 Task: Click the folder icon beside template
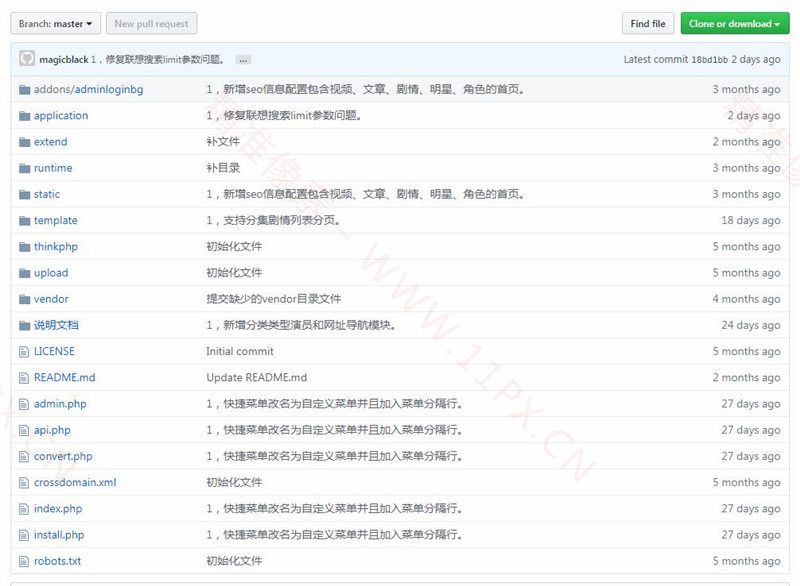pos(24,220)
